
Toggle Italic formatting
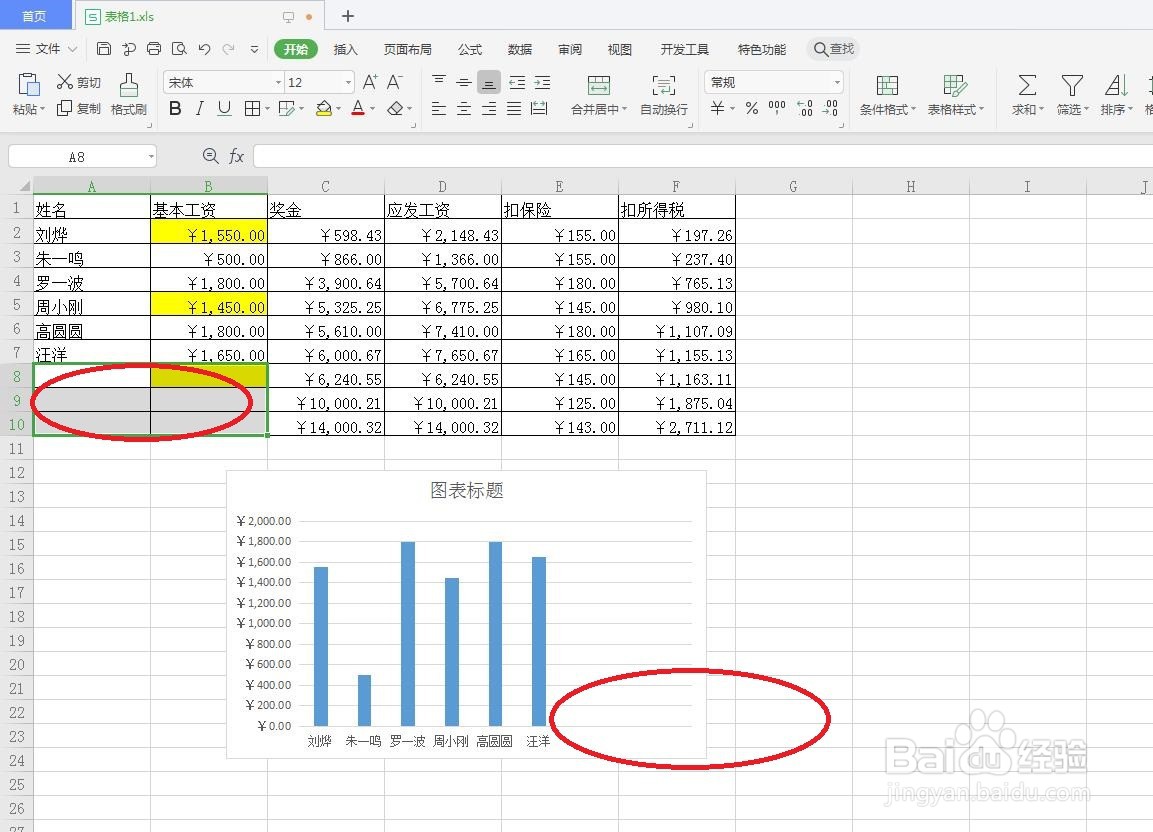pyautogui.click(x=199, y=109)
